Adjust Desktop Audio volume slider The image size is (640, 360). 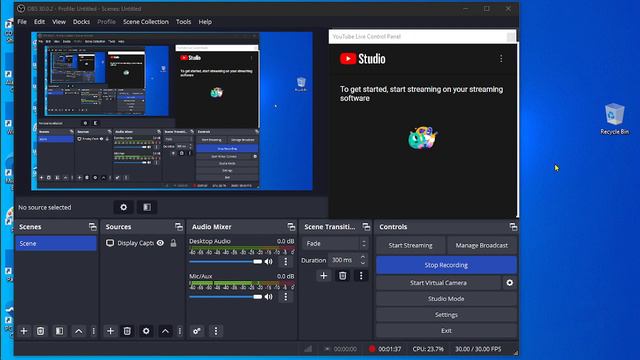point(226,262)
